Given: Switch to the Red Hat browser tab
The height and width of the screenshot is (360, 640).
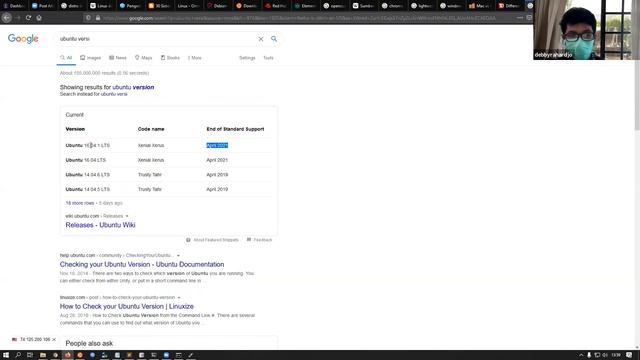Looking at the screenshot, I should [276, 6].
